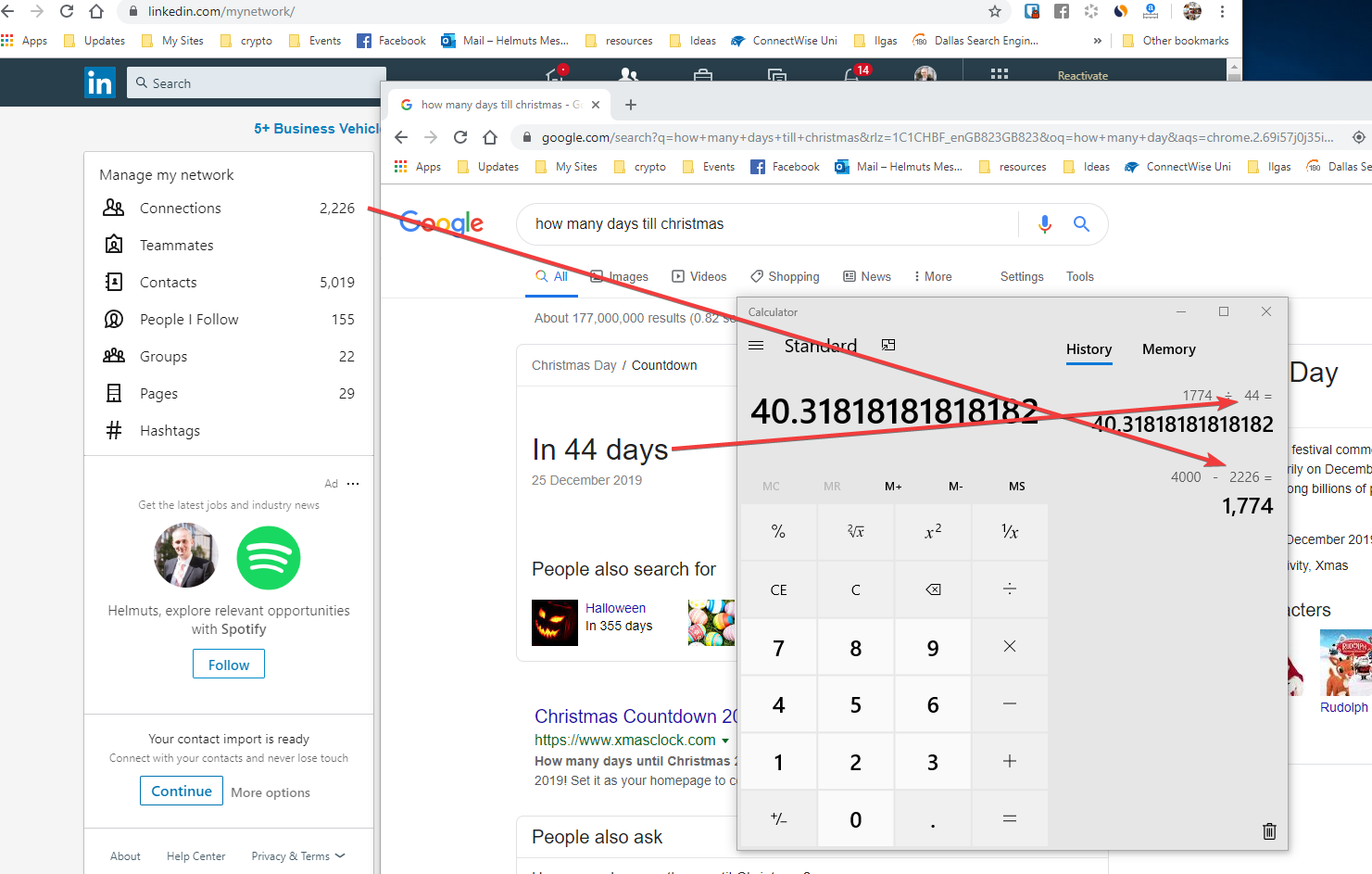The width and height of the screenshot is (1372, 874).
Task: Click the Google search magnifier button
Action: pos(1081,224)
